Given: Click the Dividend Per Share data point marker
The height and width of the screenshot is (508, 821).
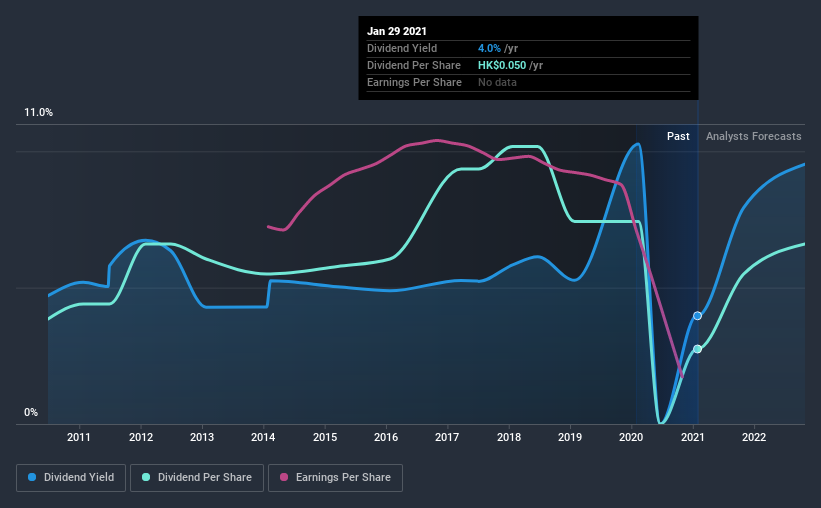Looking at the screenshot, I should tap(697, 349).
